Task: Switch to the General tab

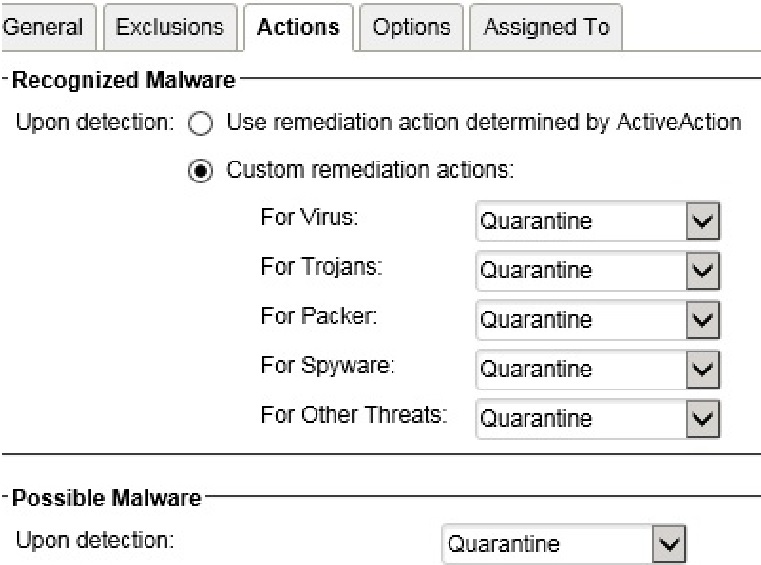Action: [x=46, y=27]
